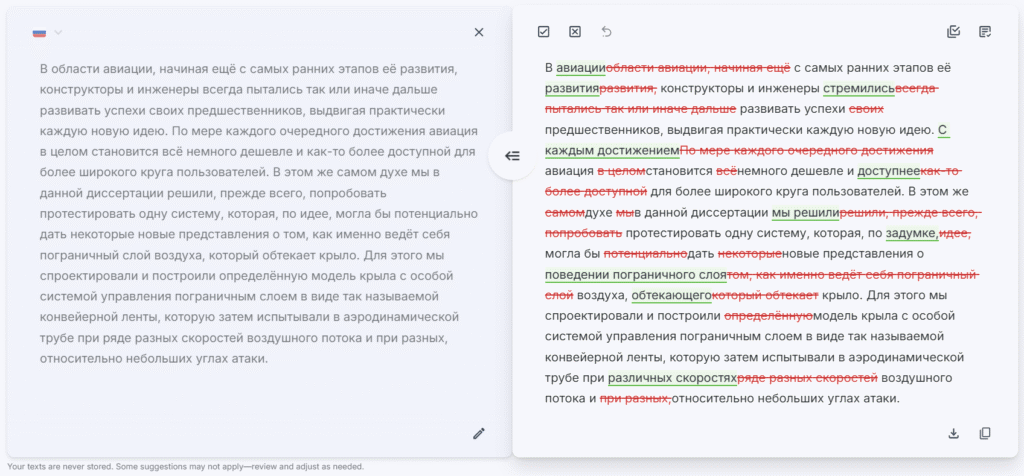Viewport: 1024px width, 476px height.
Task: Select the suggested word "доступнее"
Action: point(888,171)
